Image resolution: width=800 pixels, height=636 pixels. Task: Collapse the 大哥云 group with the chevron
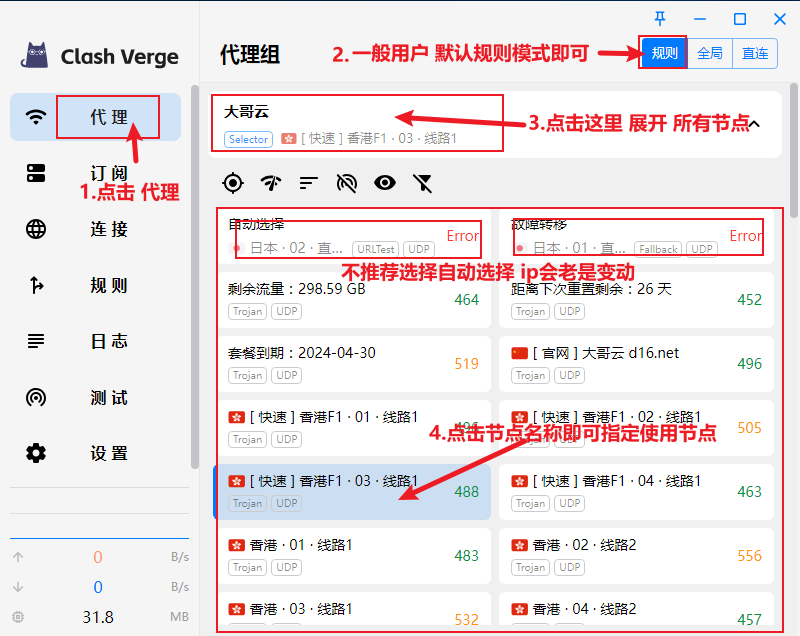click(x=755, y=124)
